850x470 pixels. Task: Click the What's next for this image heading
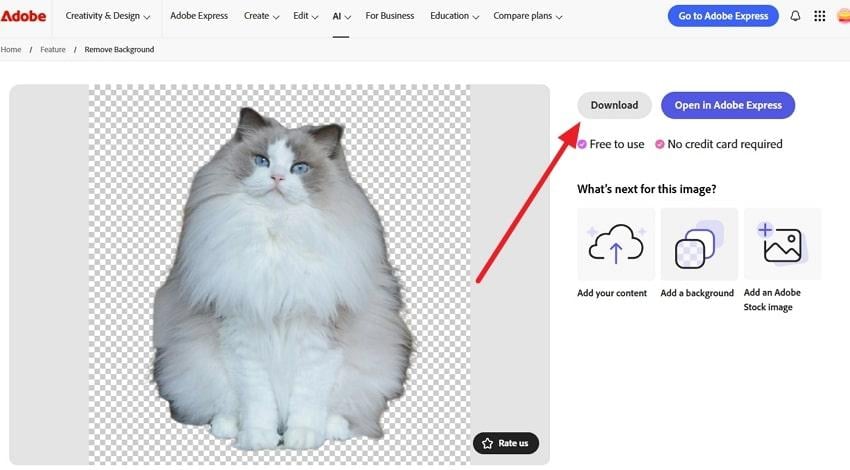click(x=646, y=189)
